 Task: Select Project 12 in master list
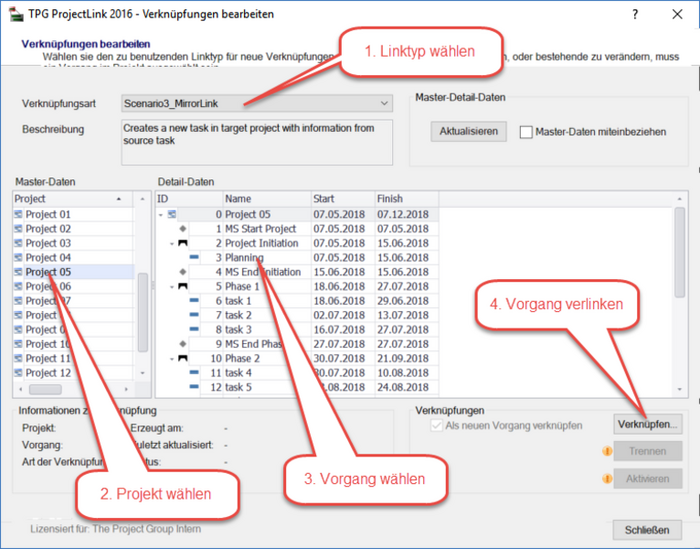tap(48, 373)
